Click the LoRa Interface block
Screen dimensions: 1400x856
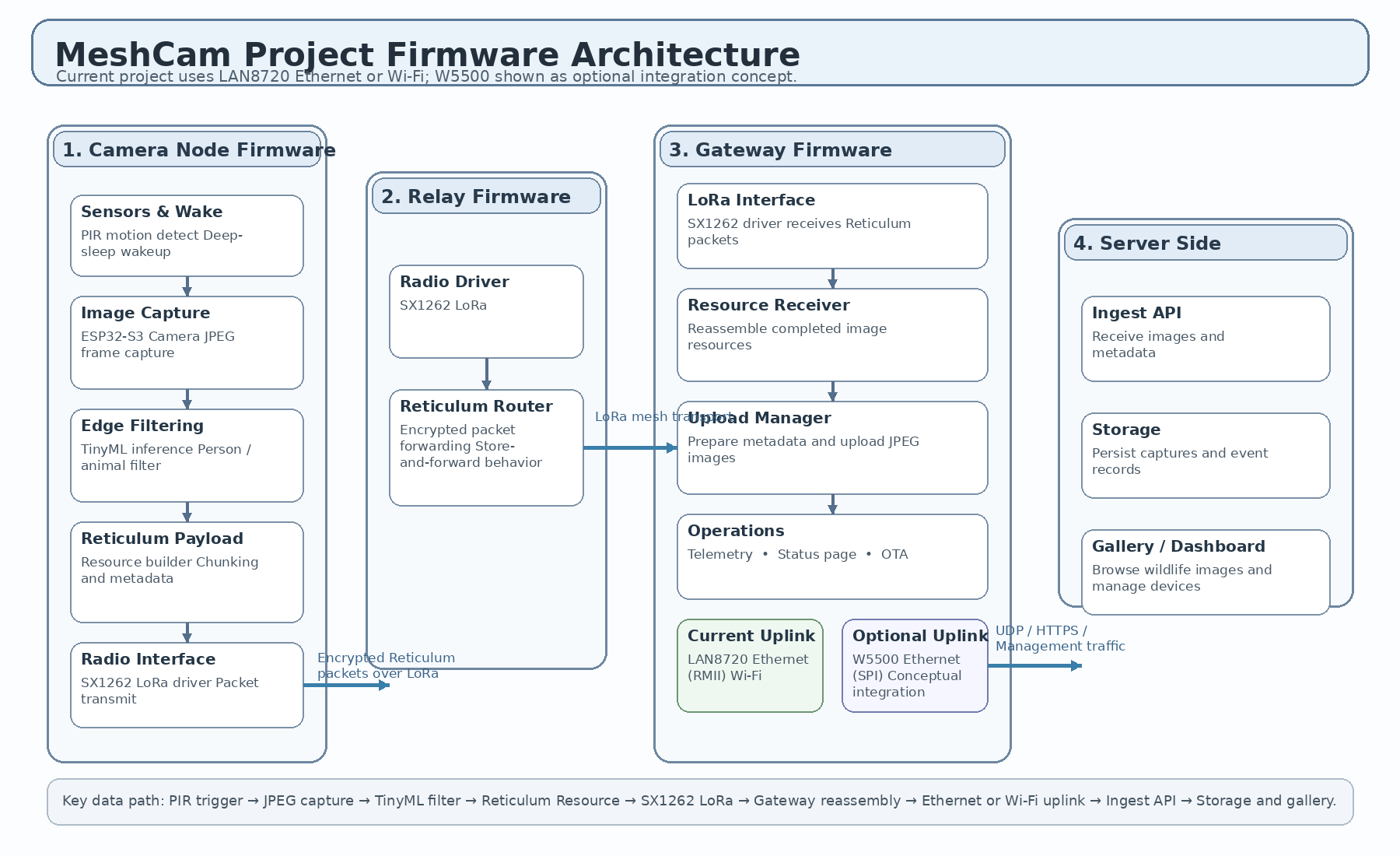coord(832,226)
